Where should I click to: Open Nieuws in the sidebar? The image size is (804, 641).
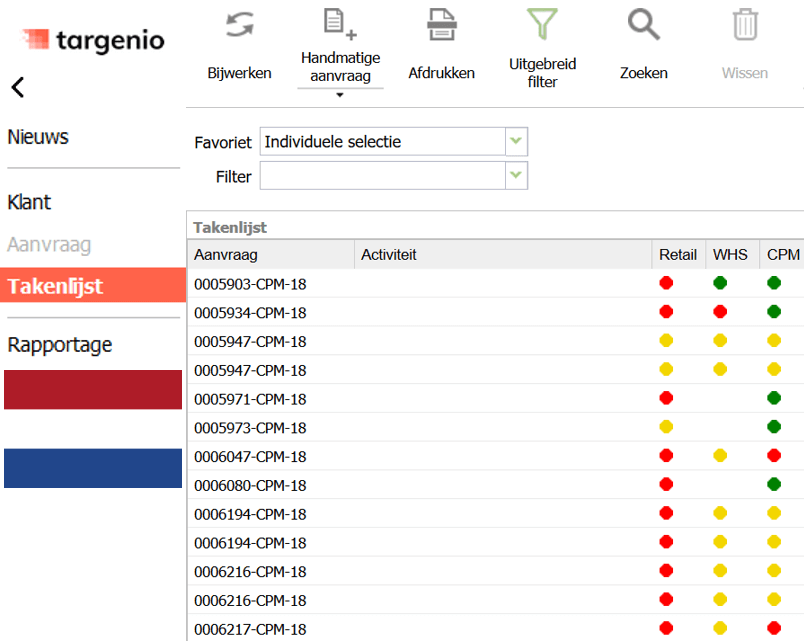[38, 137]
